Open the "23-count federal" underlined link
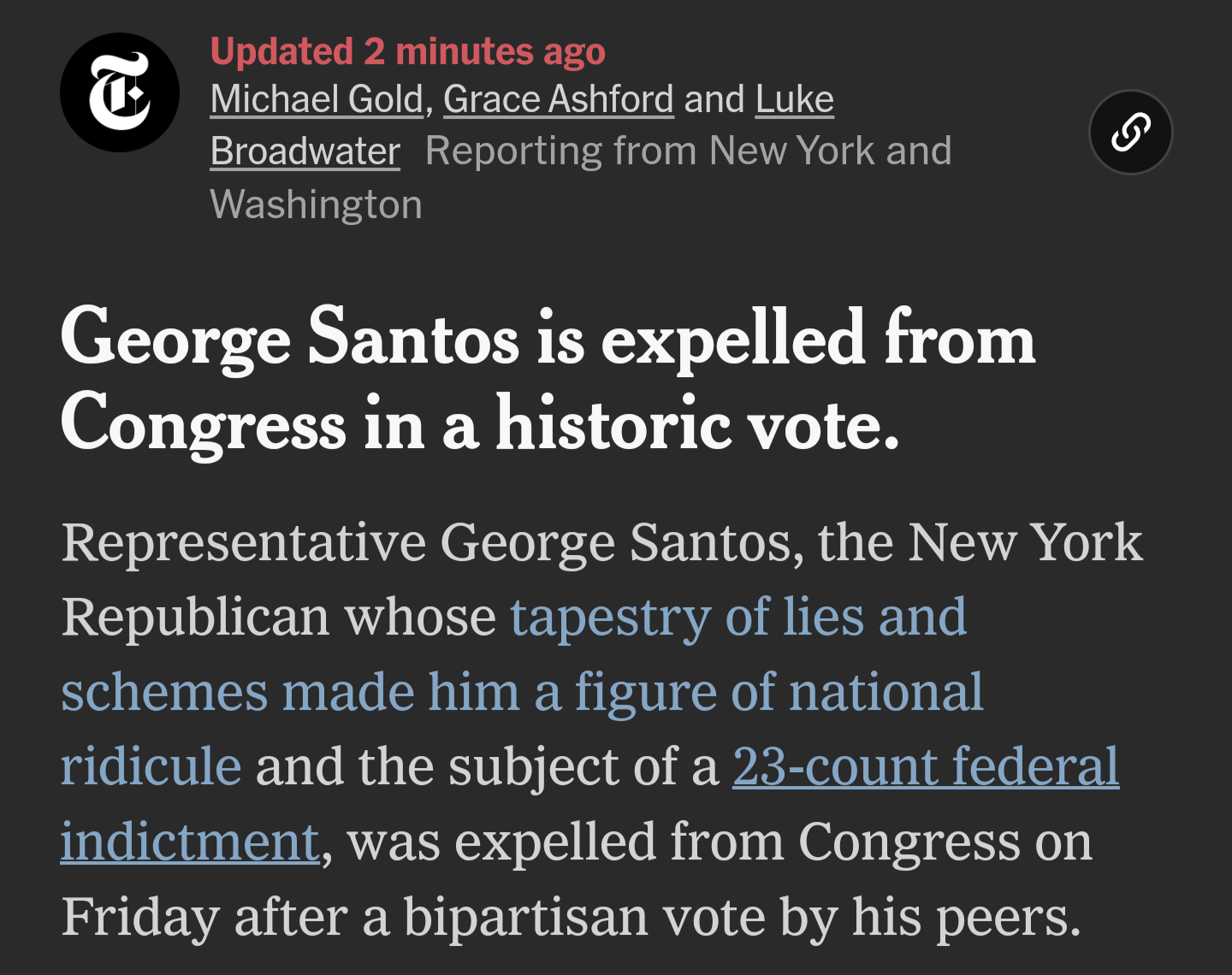The image size is (1232, 975). coord(926,765)
